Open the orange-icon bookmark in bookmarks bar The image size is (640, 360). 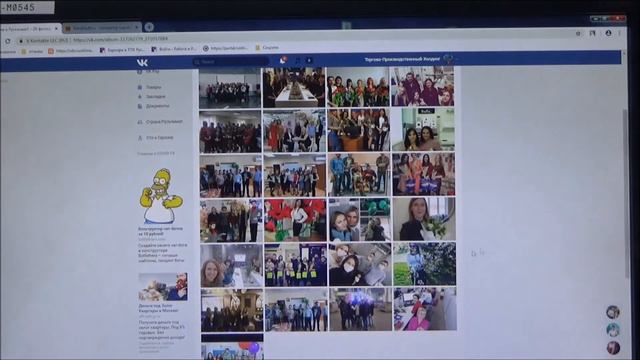click(x=70, y=51)
